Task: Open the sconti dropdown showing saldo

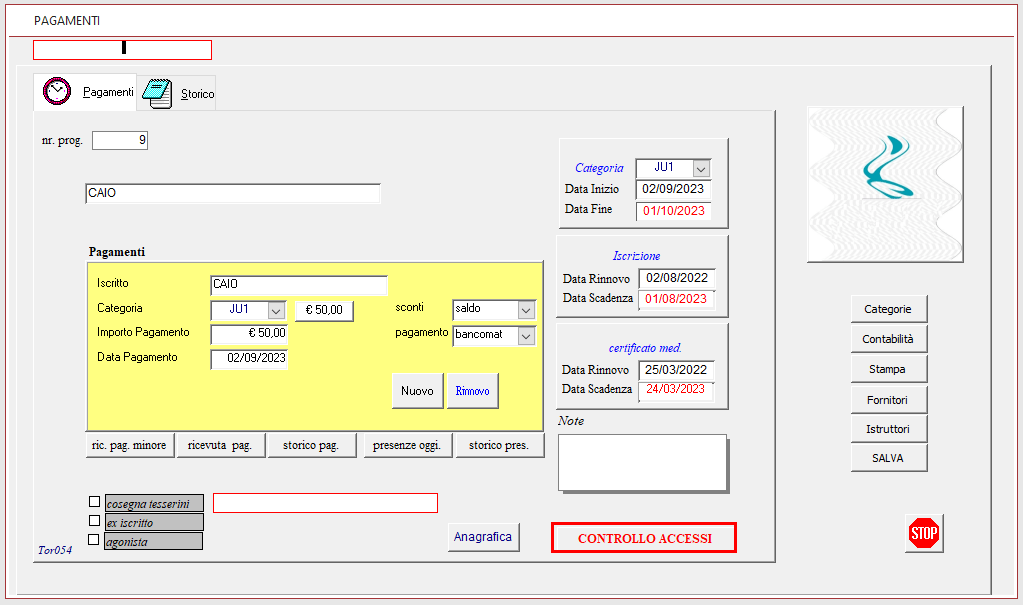Action: tap(527, 310)
